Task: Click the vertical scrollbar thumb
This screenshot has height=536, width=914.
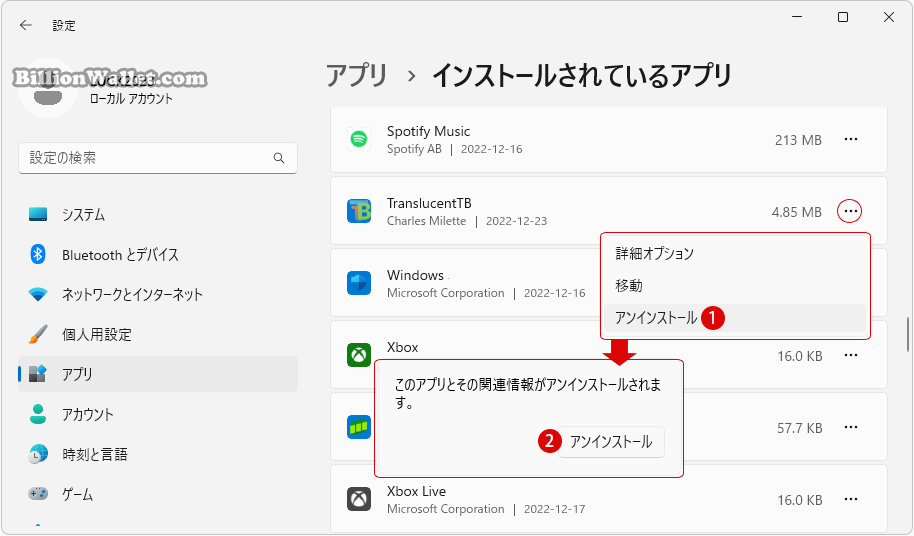Action: [908, 334]
